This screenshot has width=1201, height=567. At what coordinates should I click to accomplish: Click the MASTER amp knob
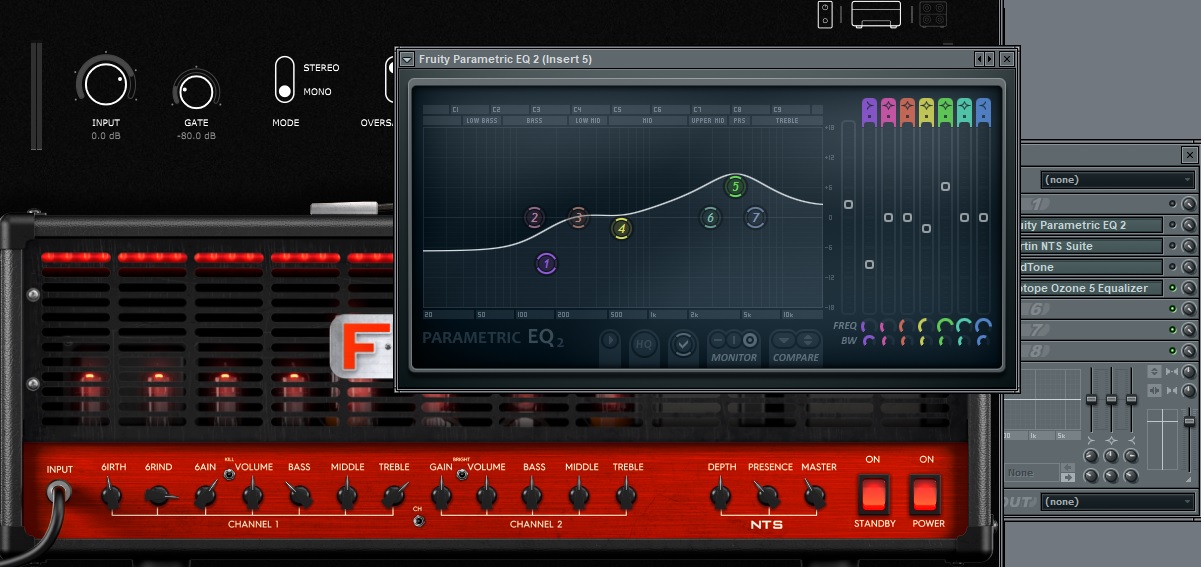[815, 494]
